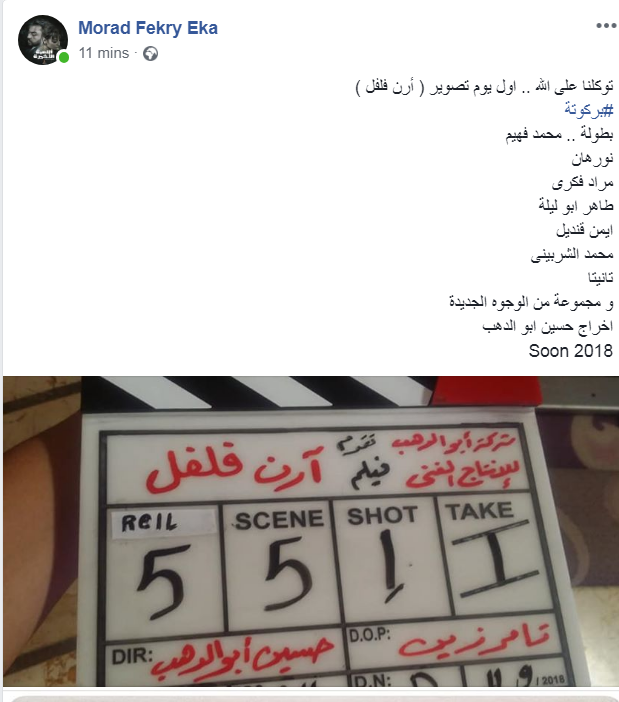Click the line و مجموعة من الوجوه الجديدة
The image size is (619, 702).
coord(531,302)
